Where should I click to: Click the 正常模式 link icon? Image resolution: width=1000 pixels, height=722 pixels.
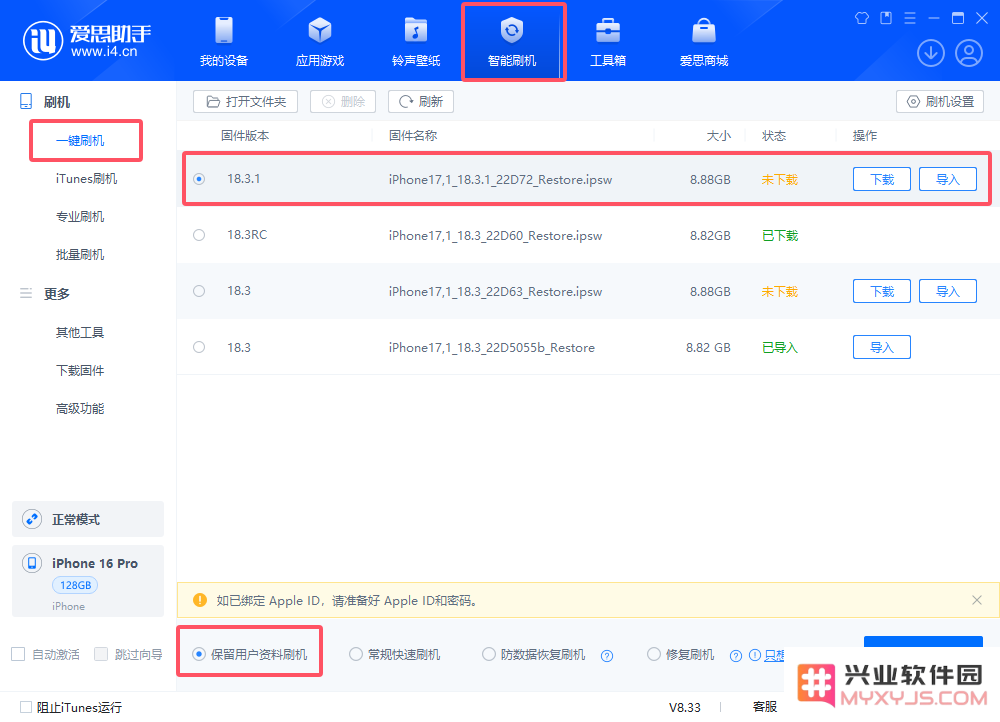[x=32, y=519]
